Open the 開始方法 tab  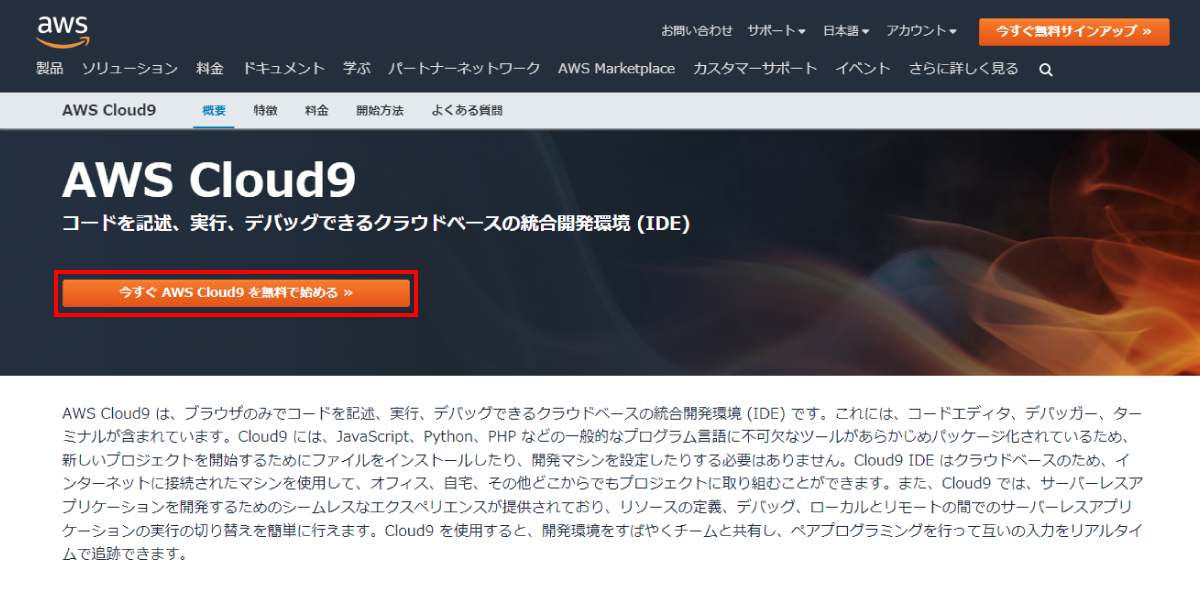[380, 110]
